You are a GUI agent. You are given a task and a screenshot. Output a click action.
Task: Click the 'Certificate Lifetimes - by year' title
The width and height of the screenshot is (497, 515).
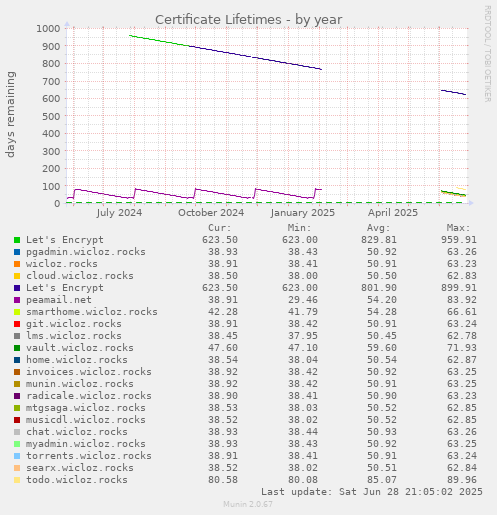[x=249, y=20]
